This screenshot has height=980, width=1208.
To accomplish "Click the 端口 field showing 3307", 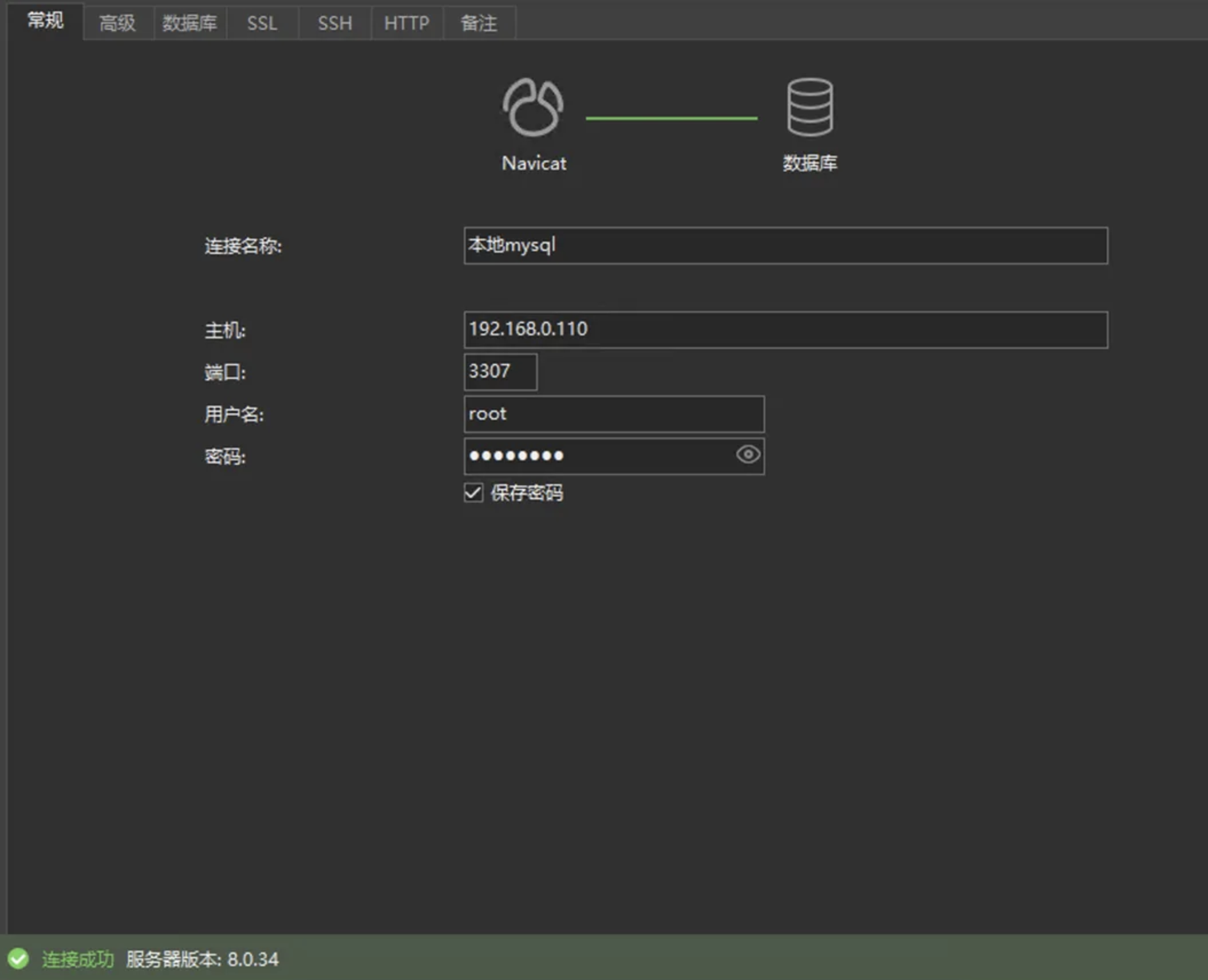I will pos(500,372).
